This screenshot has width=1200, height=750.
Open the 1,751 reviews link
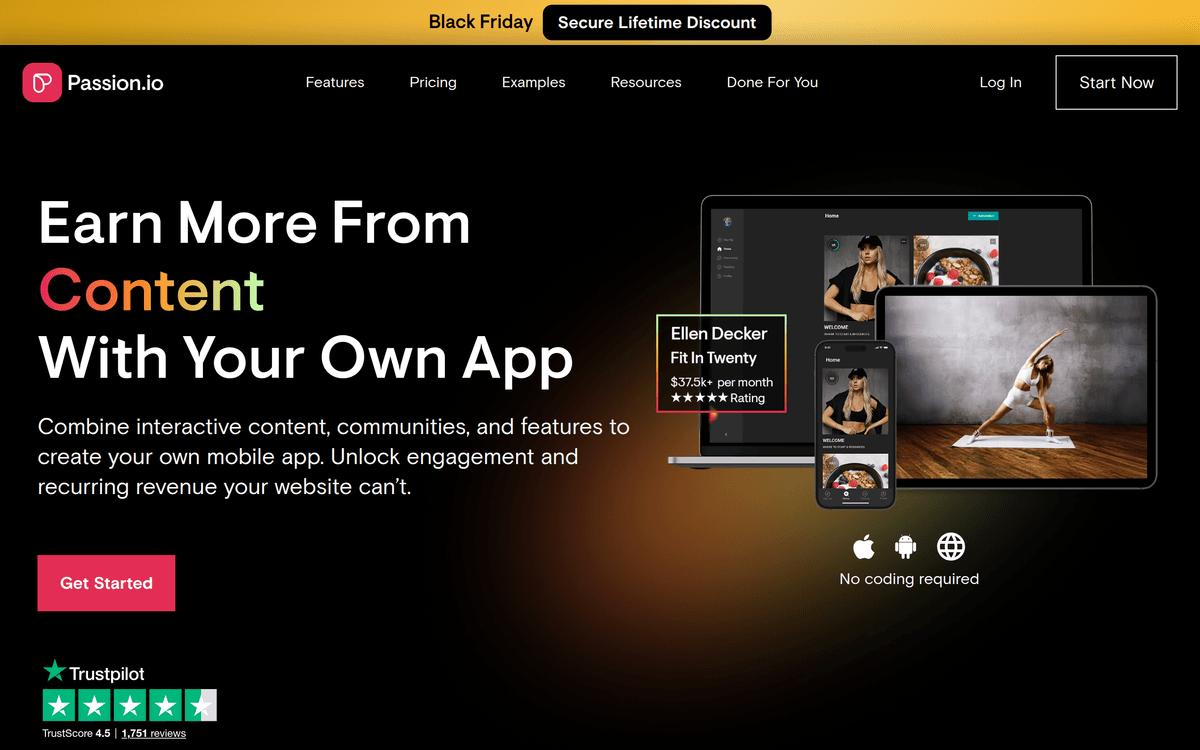(x=153, y=733)
